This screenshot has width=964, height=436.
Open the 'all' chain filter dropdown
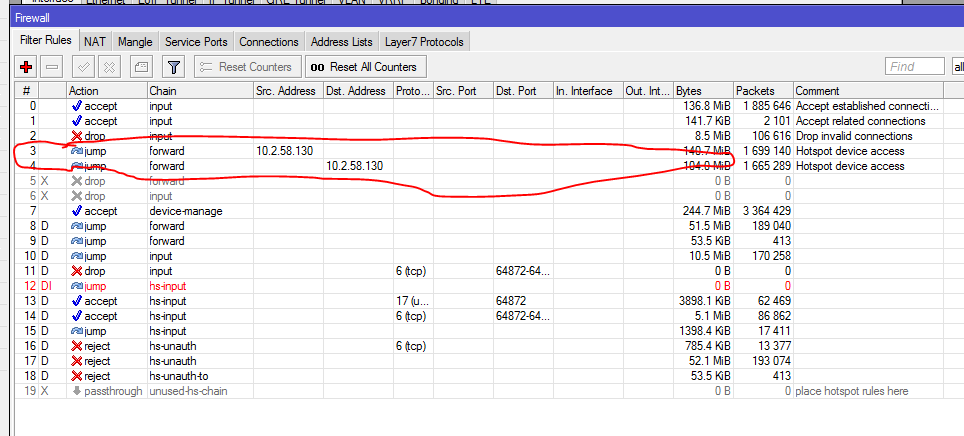(x=957, y=66)
